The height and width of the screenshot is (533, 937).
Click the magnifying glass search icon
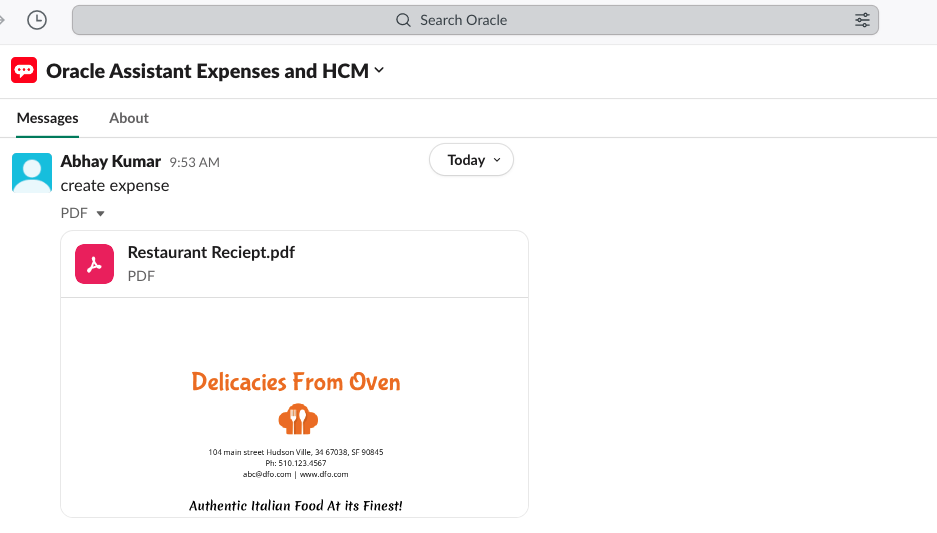pyautogui.click(x=404, y=20)
